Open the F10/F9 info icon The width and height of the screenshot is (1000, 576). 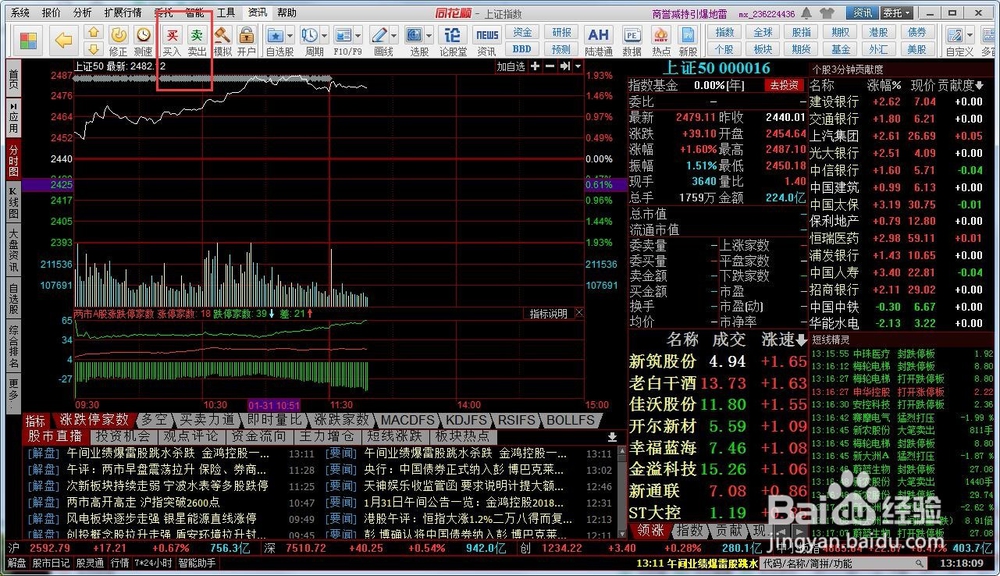coord(344,36)
